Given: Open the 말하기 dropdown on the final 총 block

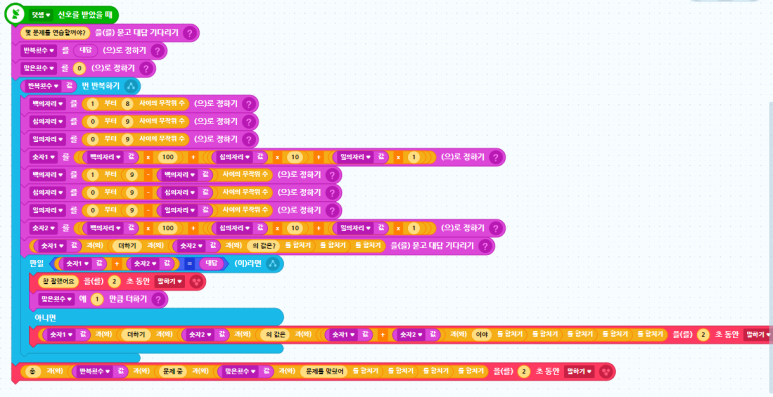Looking at the screenshot, I should tap(579, 371).
